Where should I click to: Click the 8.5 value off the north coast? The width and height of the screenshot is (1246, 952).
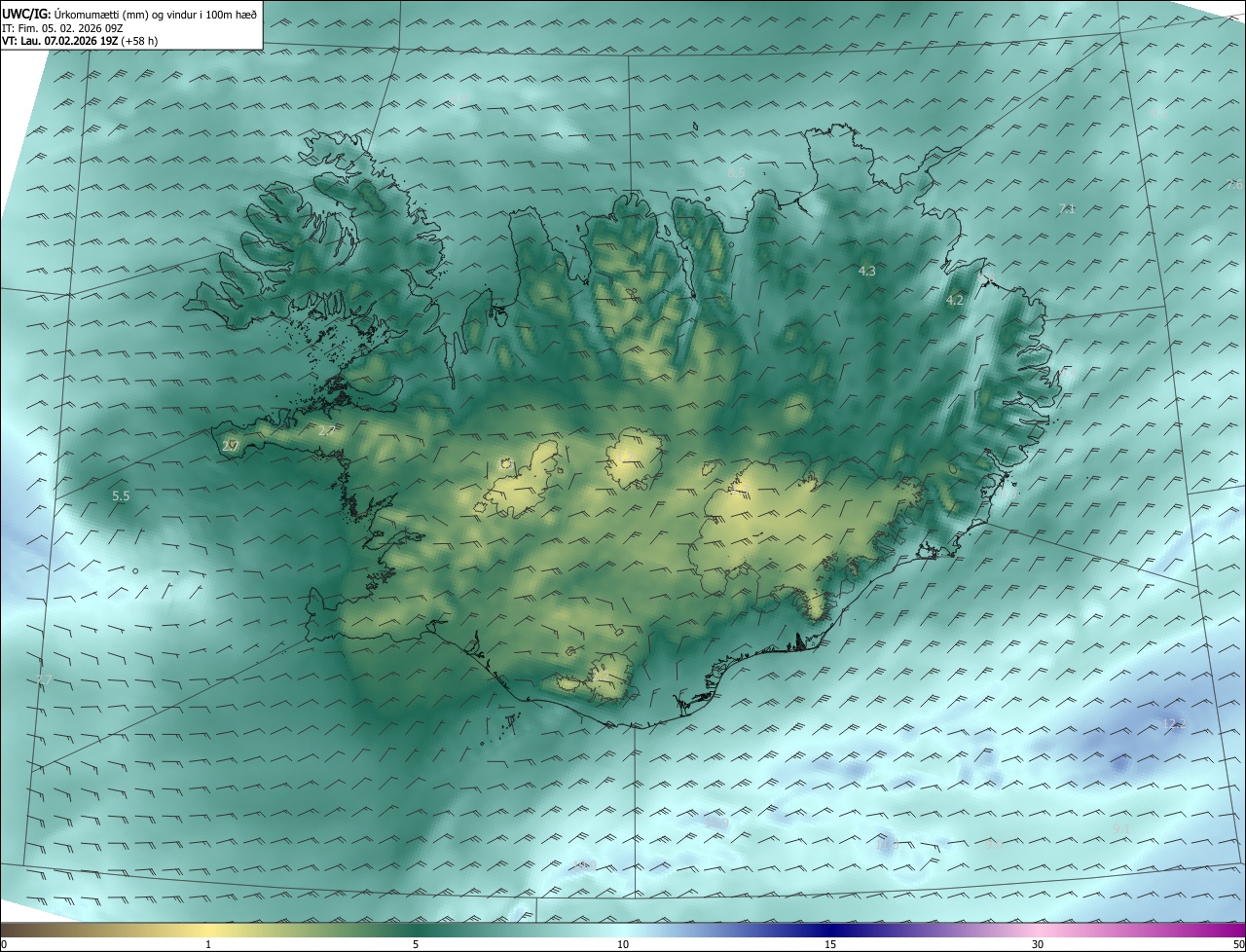(736, 172)
